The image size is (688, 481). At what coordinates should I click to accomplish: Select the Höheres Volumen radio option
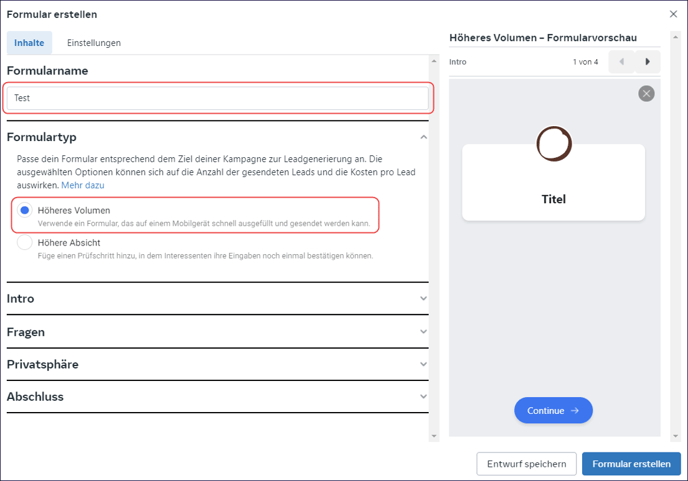pos(25,210)
